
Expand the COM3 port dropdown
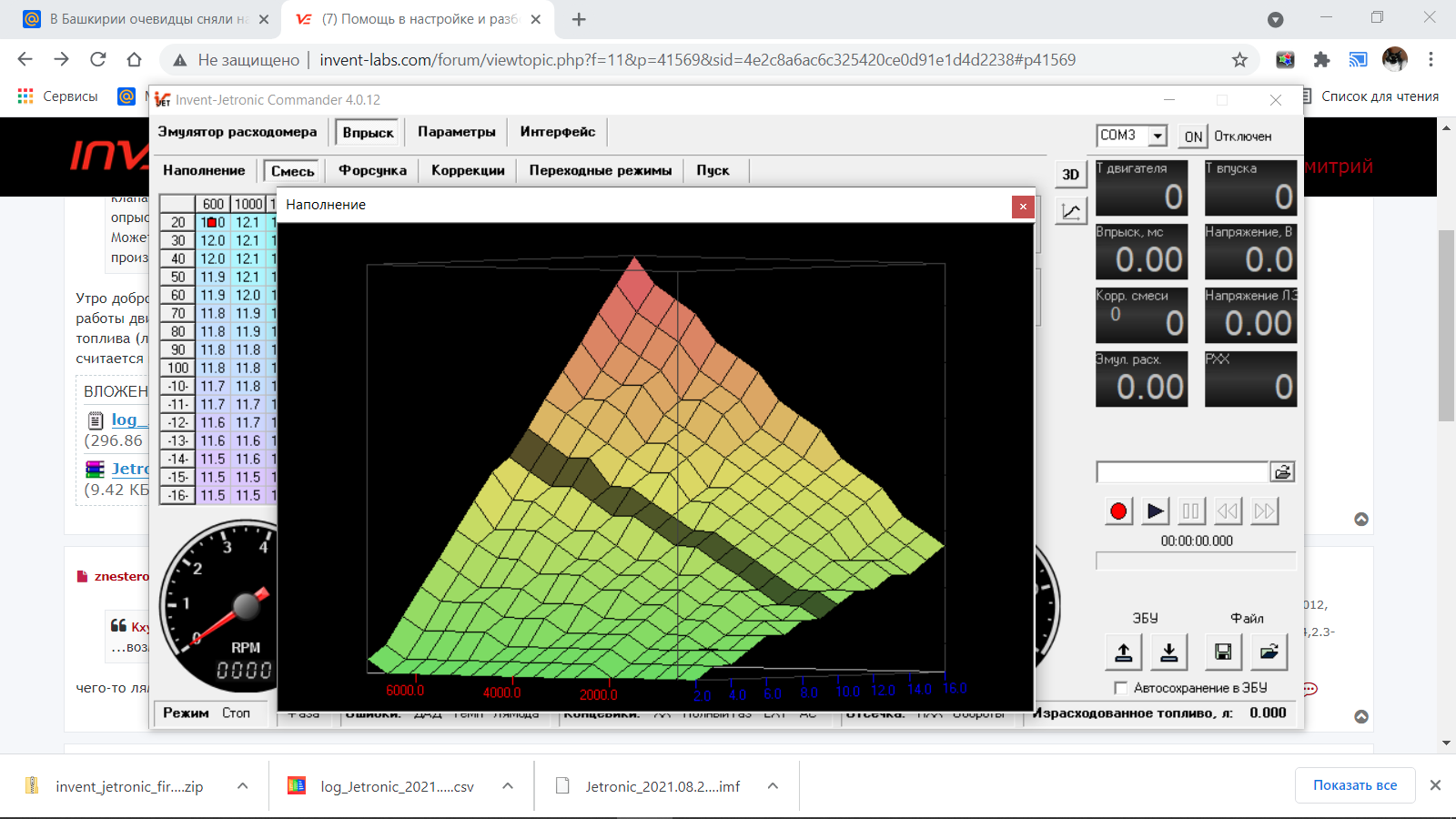click(1158, 136)
